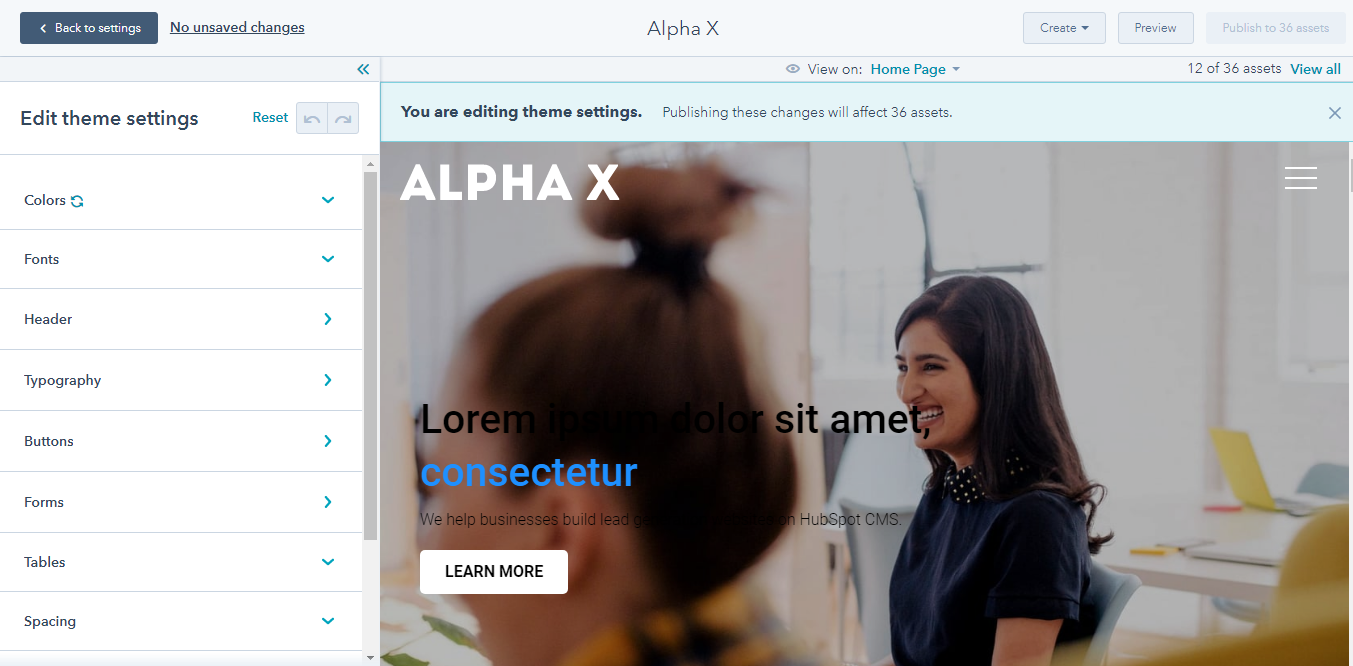This screenshot has height=666, width=1353.
Task: Expand the Fonts settings section
Action: pyautogui.click(x=181, y=259)
